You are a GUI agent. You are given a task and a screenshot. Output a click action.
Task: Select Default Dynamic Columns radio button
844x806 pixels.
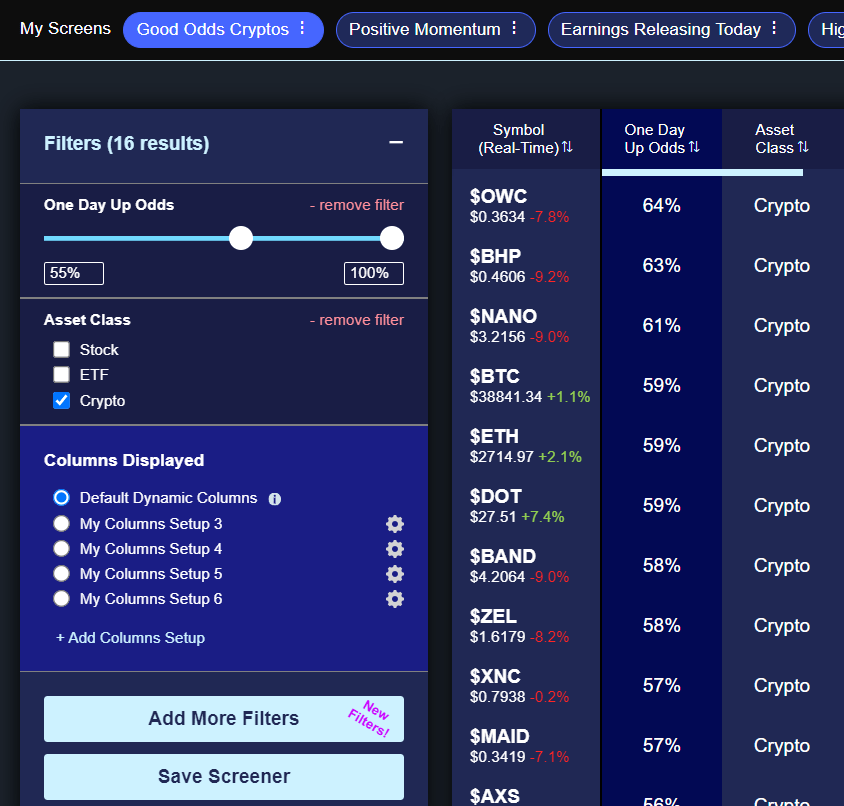click(x=61, y=497)
